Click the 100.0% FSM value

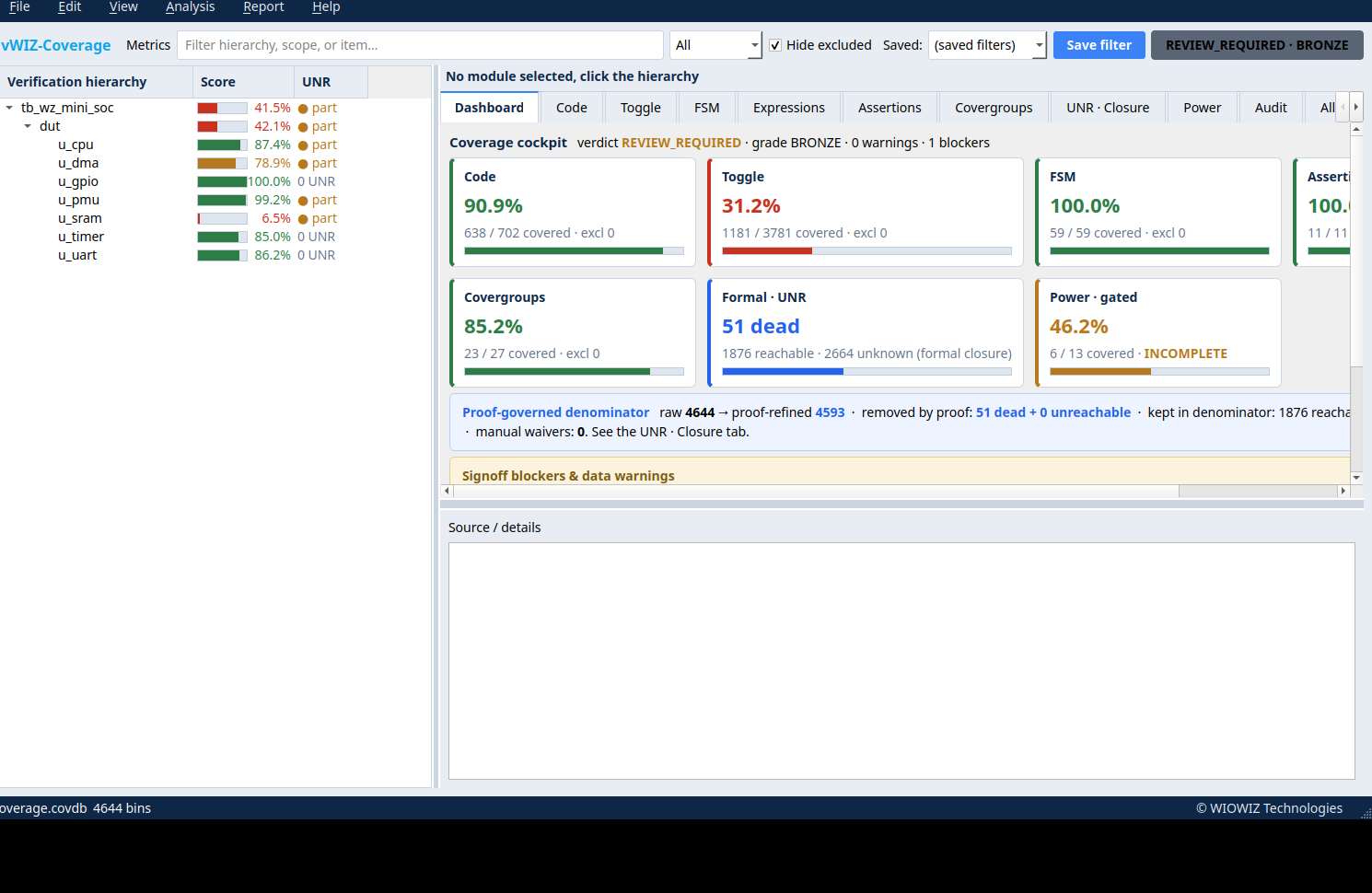(x=1085, y=205)
